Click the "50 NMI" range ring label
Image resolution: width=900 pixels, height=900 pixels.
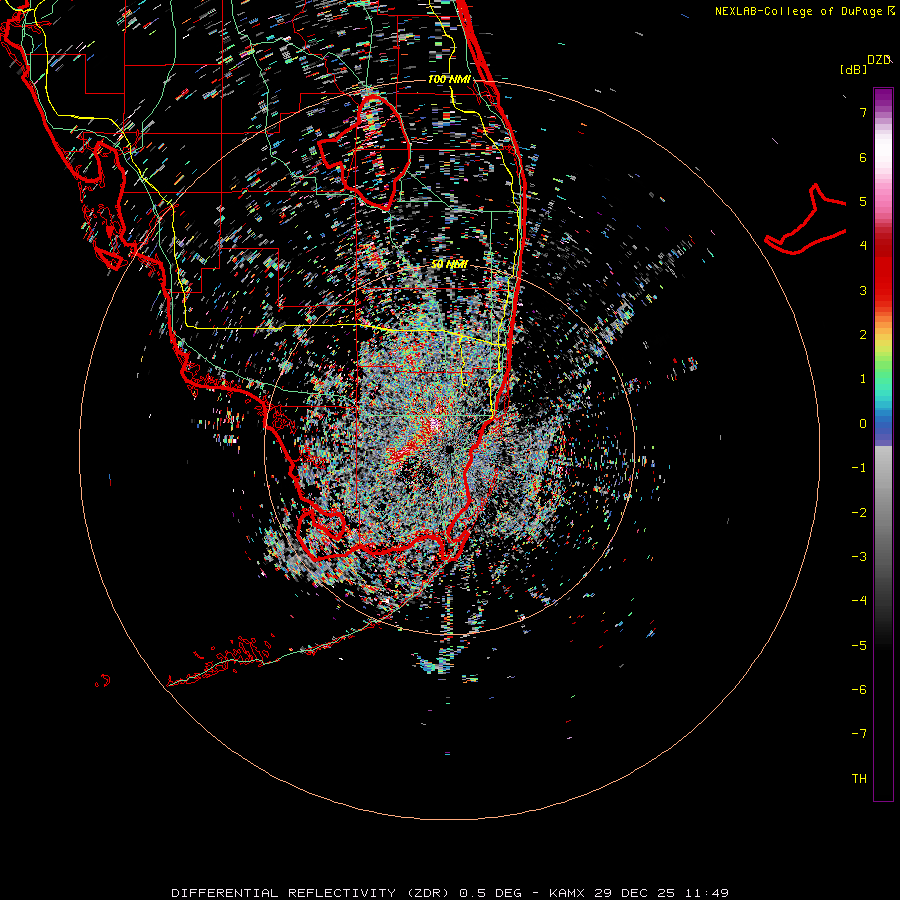[449, 264]
